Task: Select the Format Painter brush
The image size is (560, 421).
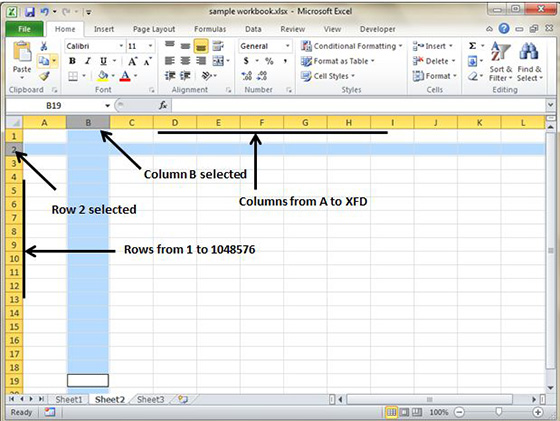Action: tap(44, 76)
